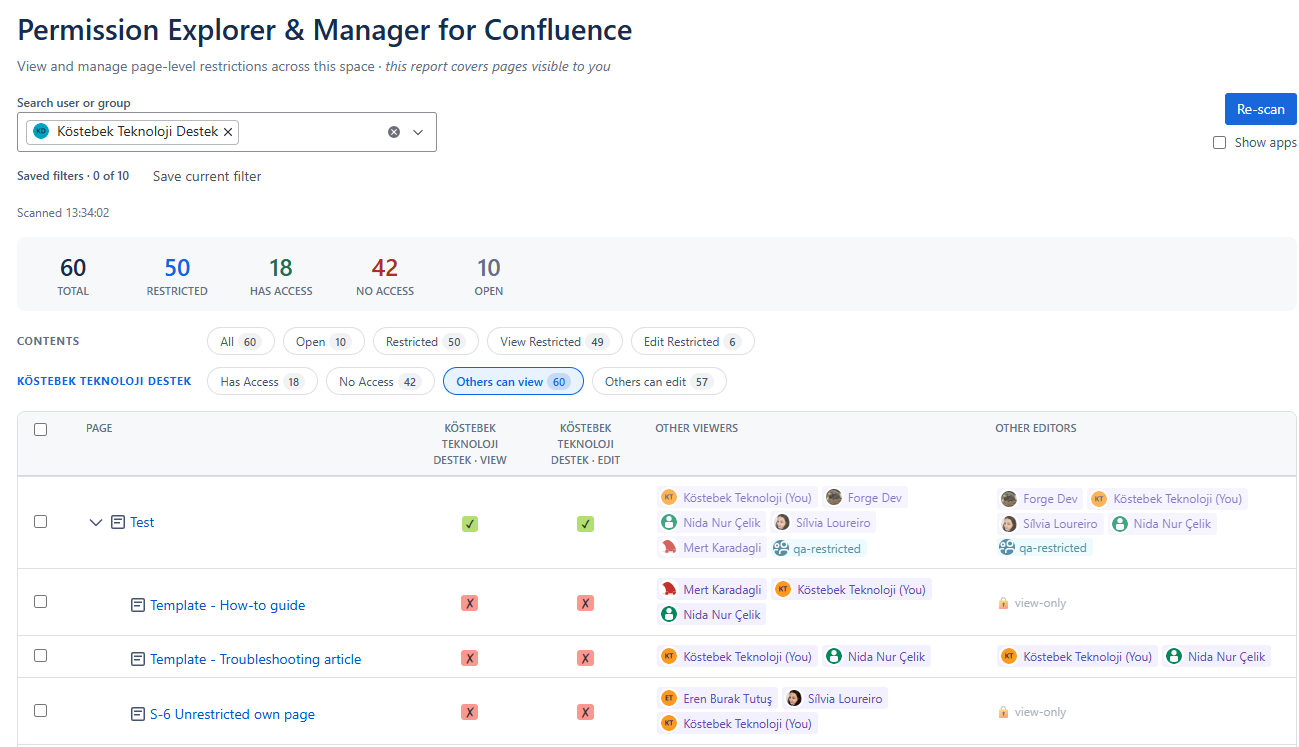Click the Page column header

[x=99, y=428]
